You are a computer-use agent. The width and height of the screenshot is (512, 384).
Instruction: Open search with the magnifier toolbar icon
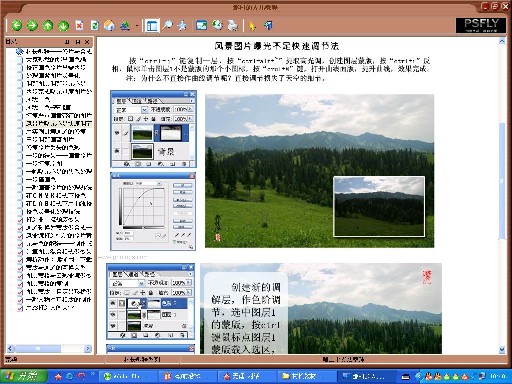167,25
